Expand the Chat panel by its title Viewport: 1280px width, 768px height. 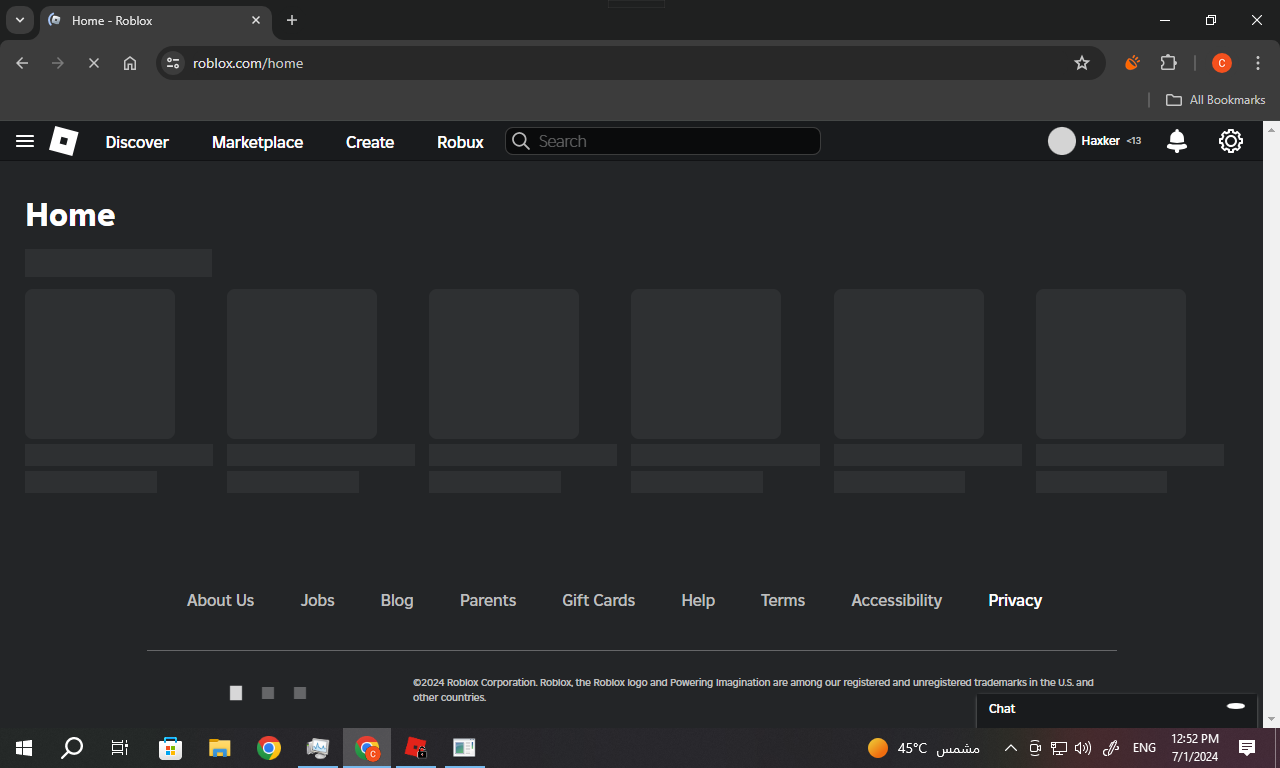1002,709
